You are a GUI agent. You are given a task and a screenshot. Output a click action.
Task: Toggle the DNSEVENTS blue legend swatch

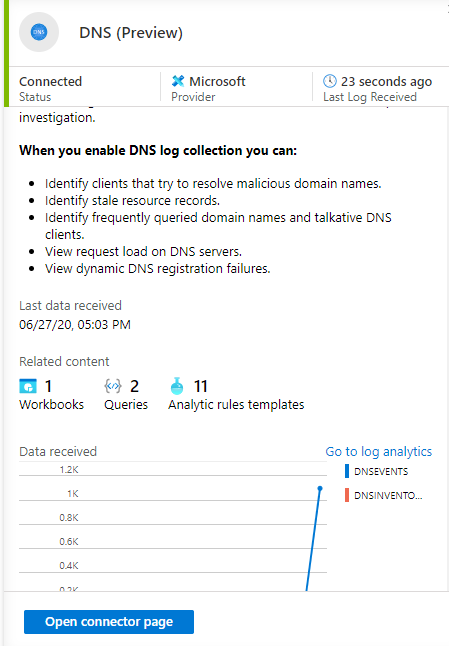(x=347, y=471)
